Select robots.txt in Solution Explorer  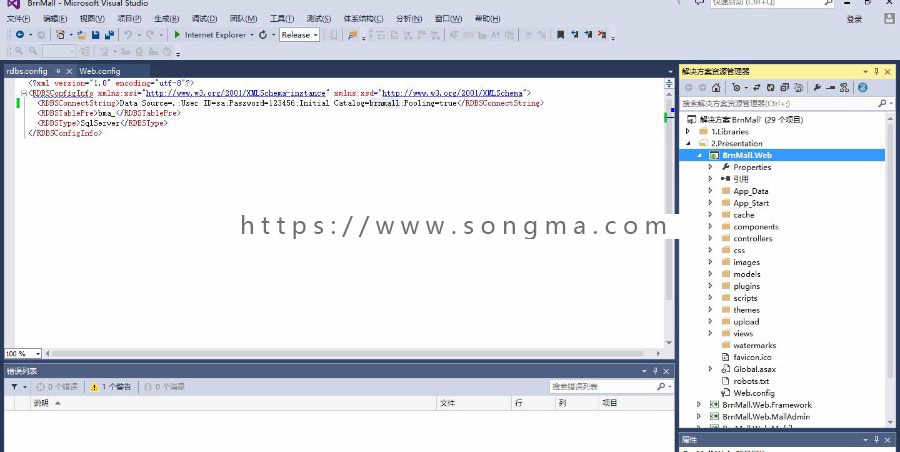[751, 381]
